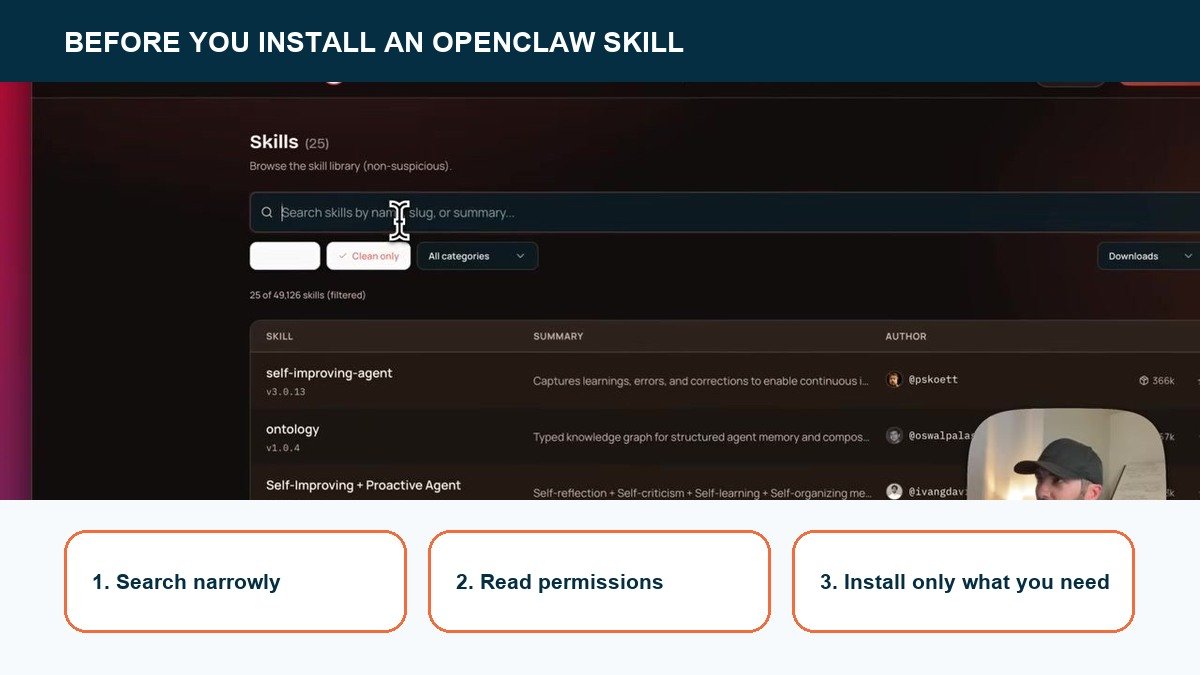Open the Self-Improving + Proactive Agent skill
The image size is (1200, 675).
point(363,485)
